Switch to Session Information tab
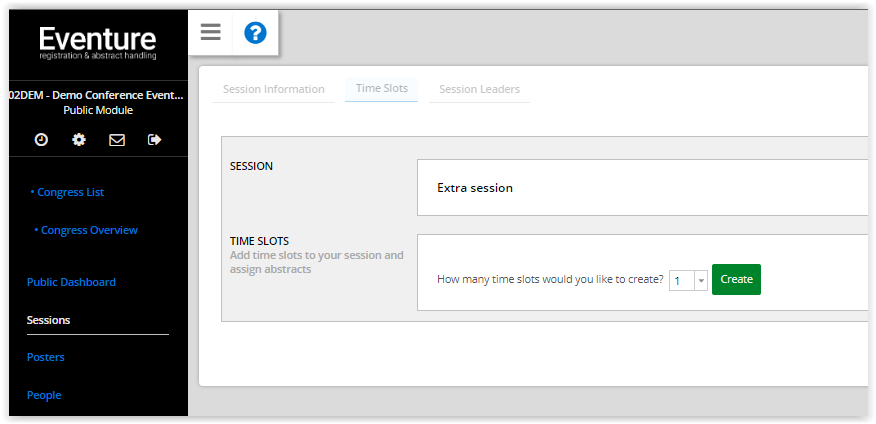Viewport: 876px width, 424px height. pos(274,89)
